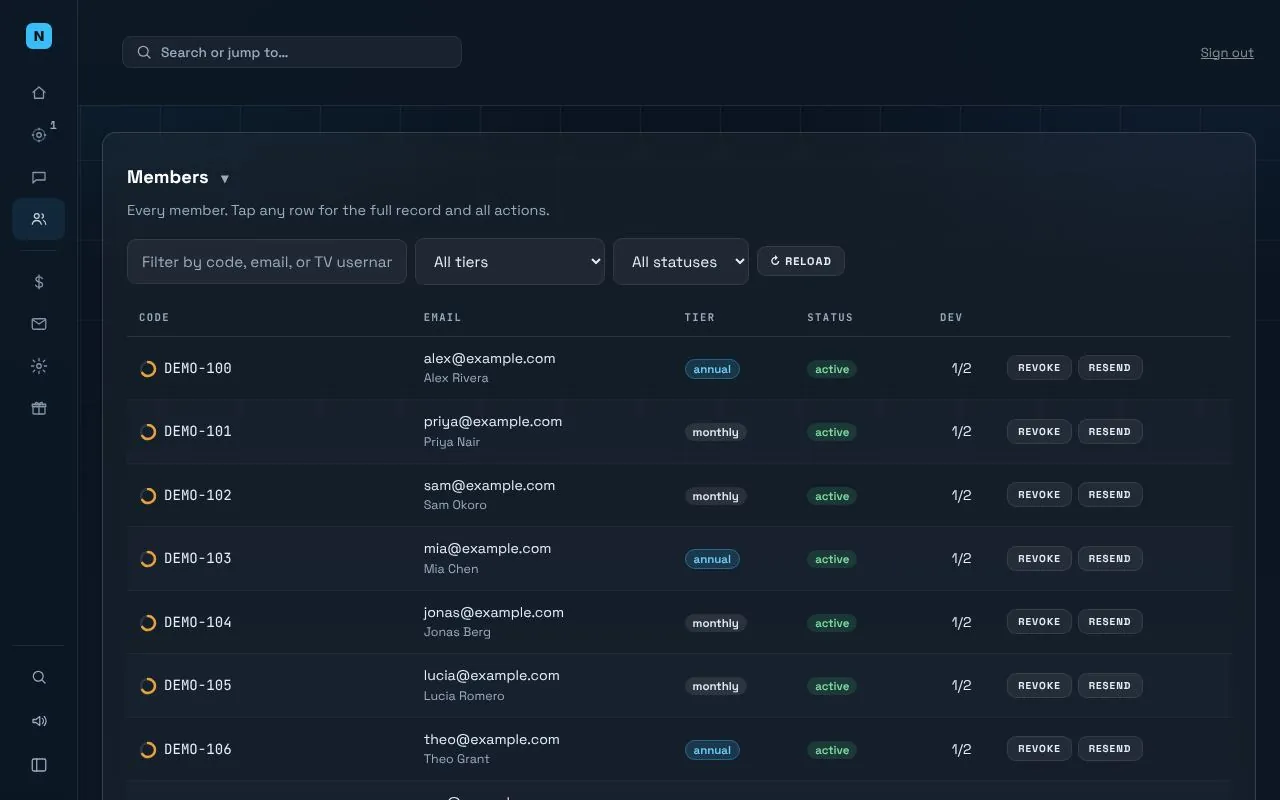Go to the Home sidebar icon
The height and width of the screenshot is (800, 1280).
[39, 93]
